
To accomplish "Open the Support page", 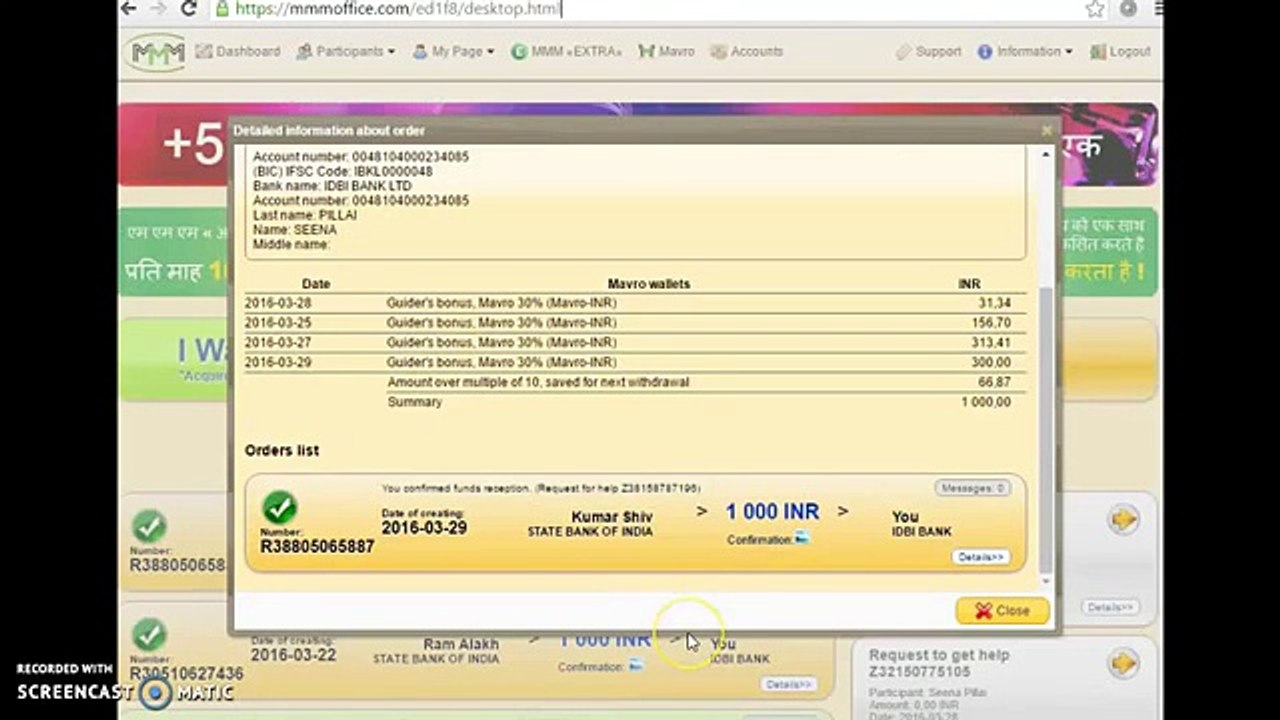I will pos(928,51).
